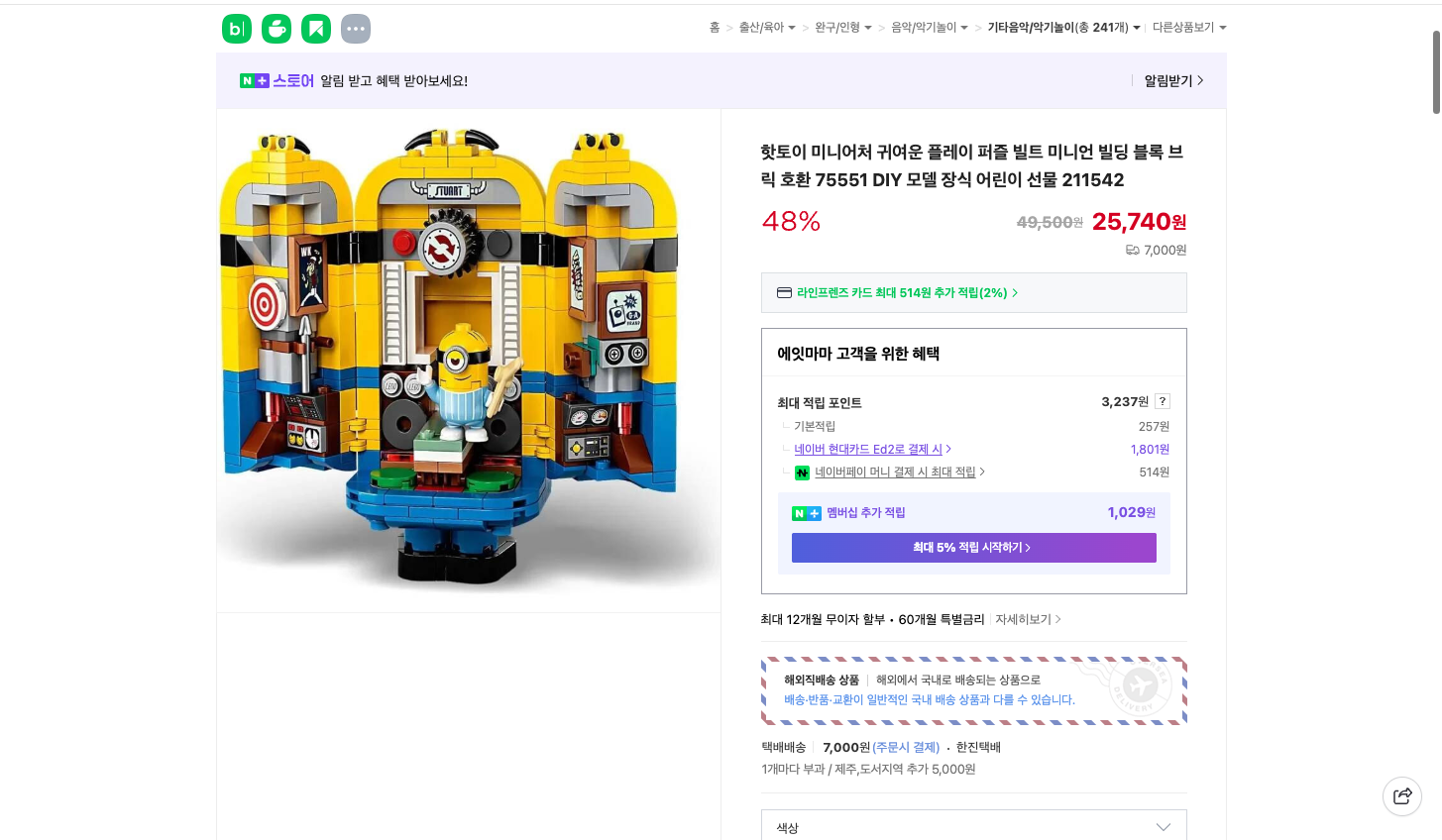This screenshot has width=1442, height=840.
Task: Click the 알림받기 link in the banner
Action: [1167, 79]
